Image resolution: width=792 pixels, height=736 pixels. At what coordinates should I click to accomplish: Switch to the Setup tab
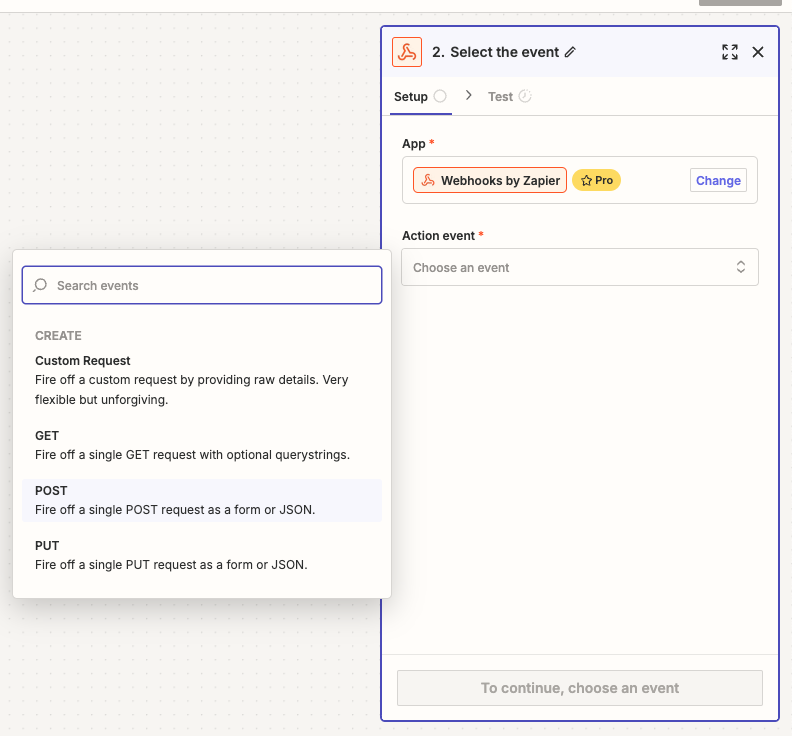[410, 97]
